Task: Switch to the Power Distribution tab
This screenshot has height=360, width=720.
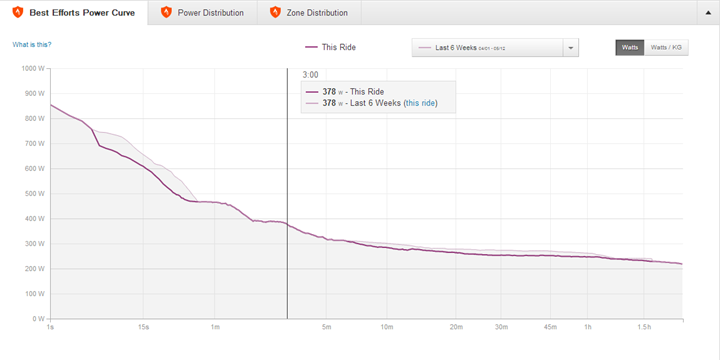Action: [202, 13]
